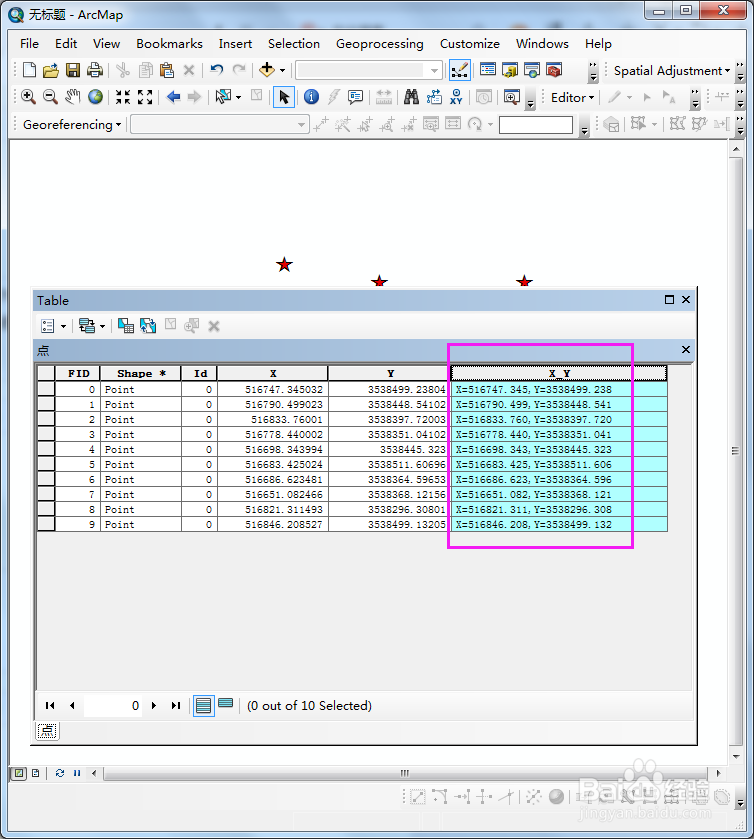Open the ArcToolbox red toolbox icon
Image resolution: width=754 pixels, height=839 pixels.
click(x=554, y=70)
